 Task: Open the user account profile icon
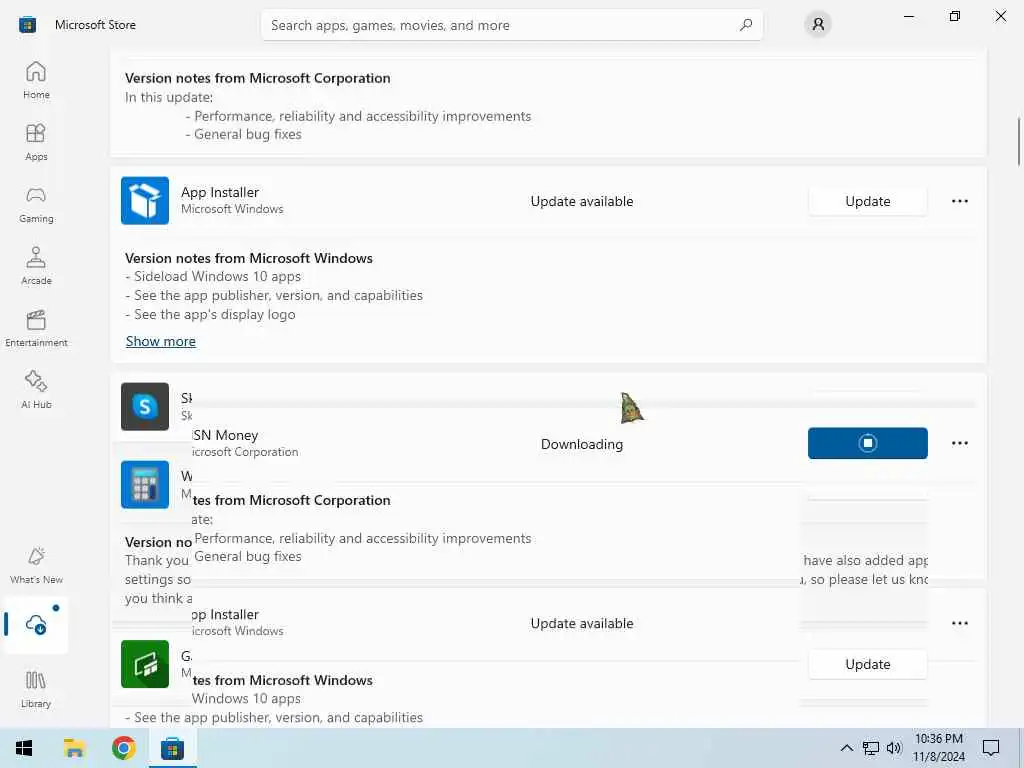[x=818, y=25]
